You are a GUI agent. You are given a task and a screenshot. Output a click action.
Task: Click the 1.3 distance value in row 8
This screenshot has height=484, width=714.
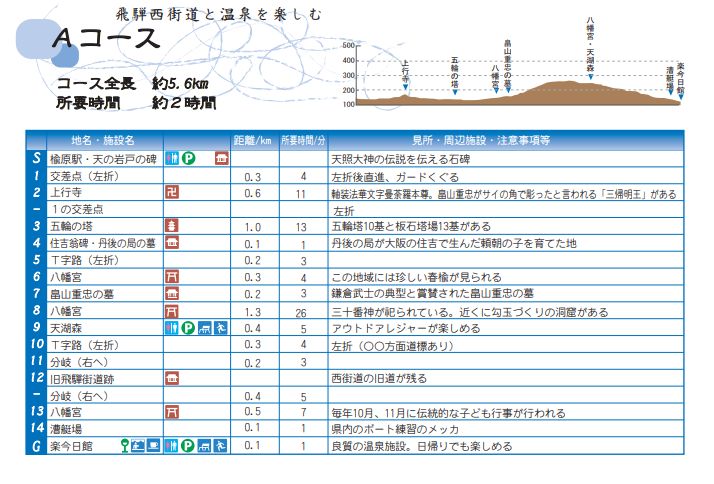(253, 312)
